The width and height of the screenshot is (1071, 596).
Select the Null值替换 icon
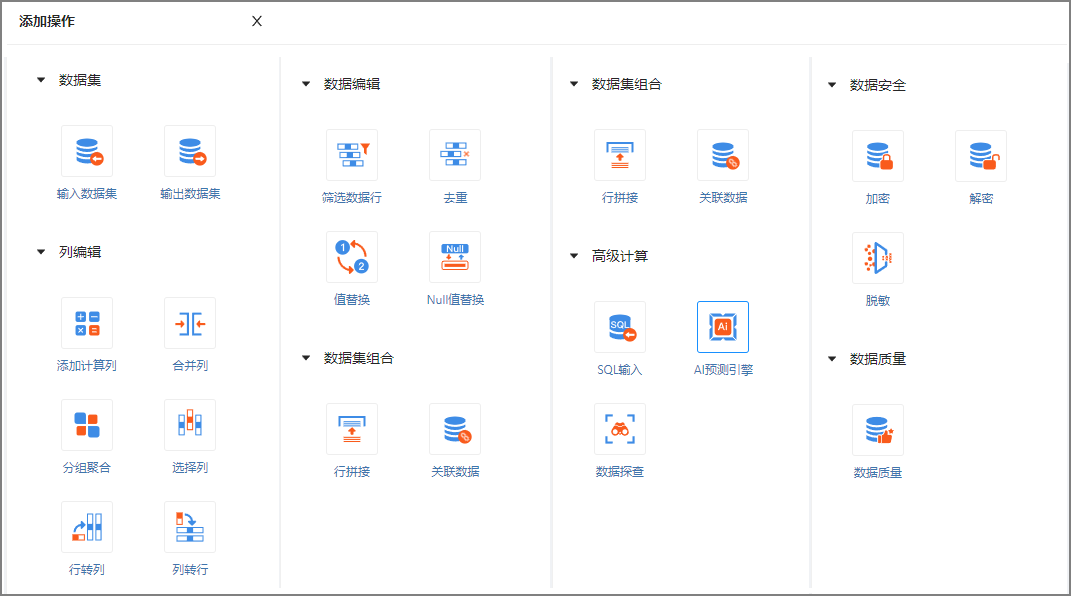tap(455, 257)
